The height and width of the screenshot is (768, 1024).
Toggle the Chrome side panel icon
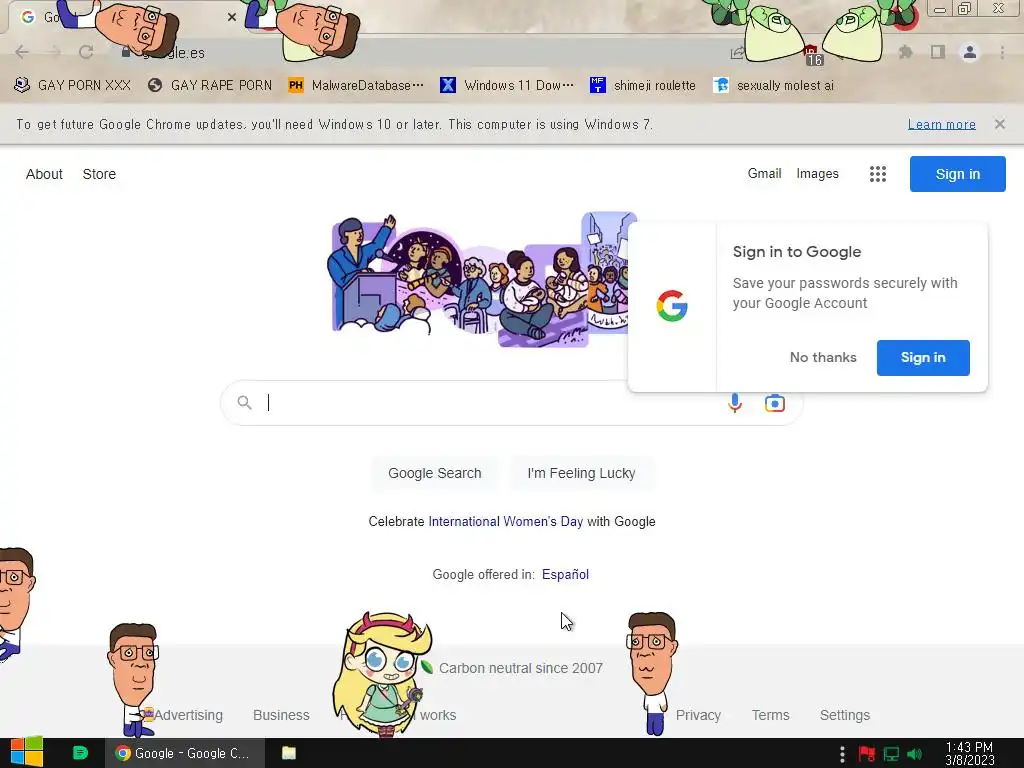coord(938,52)
